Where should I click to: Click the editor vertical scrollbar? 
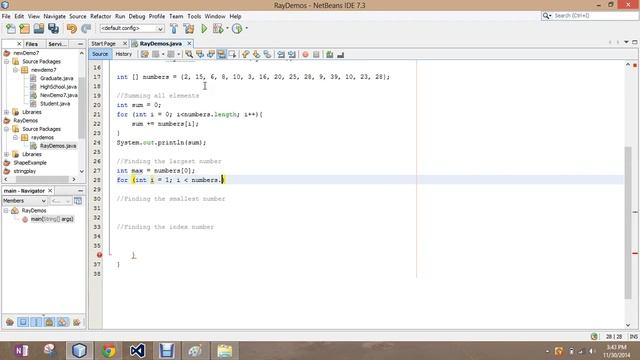click(x=628, y=222)
